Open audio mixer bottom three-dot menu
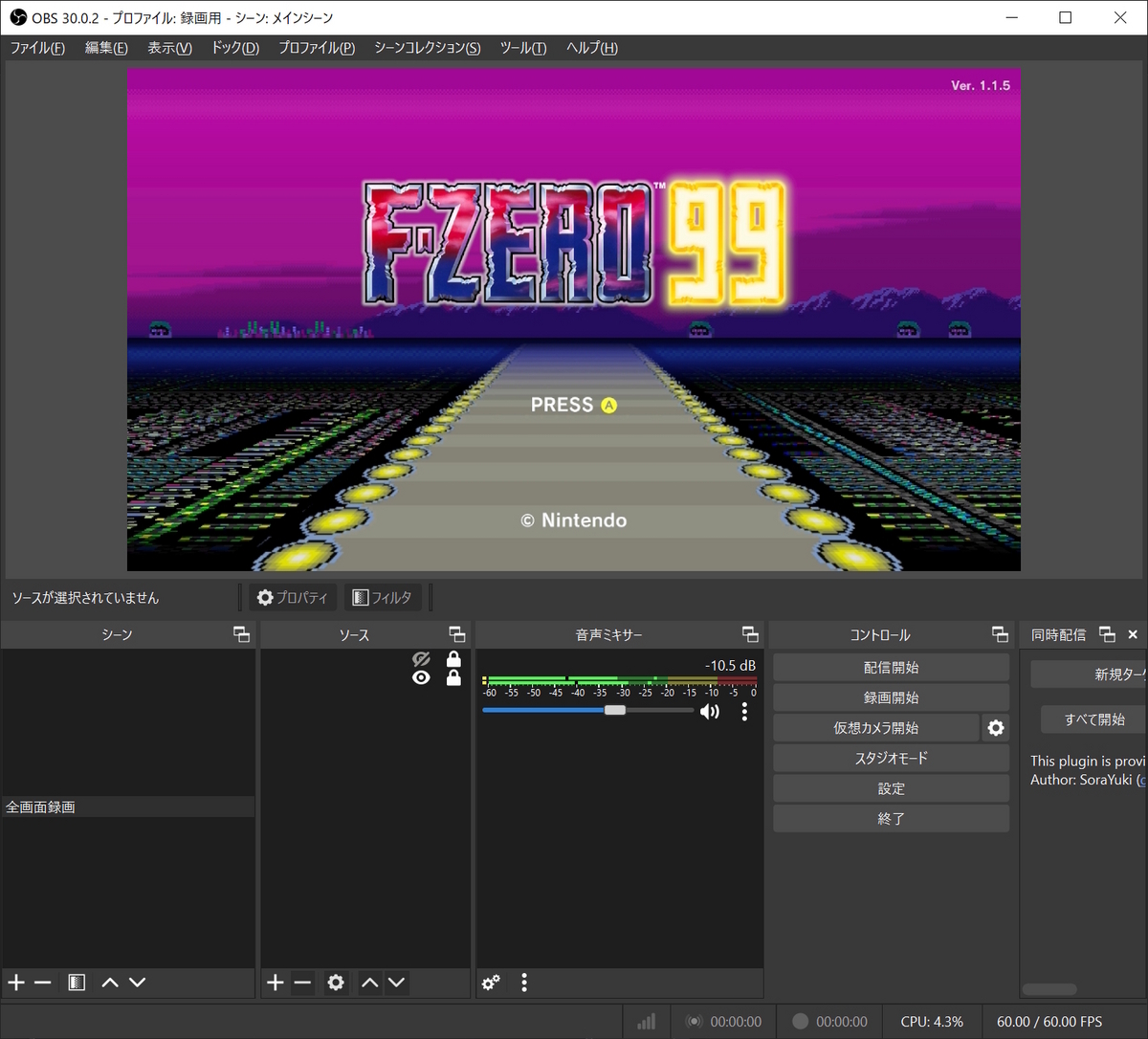 524,983
